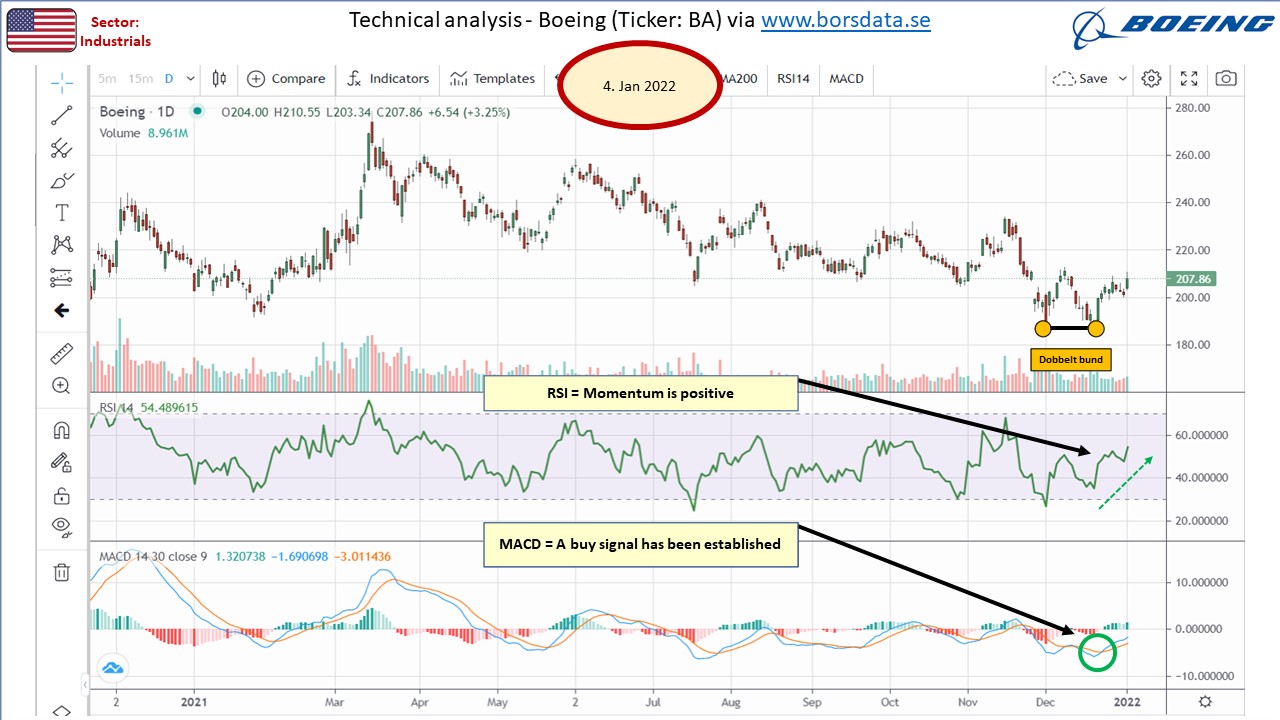Select the brush drawing tool

pyautogui.click(x=61, y=181)
